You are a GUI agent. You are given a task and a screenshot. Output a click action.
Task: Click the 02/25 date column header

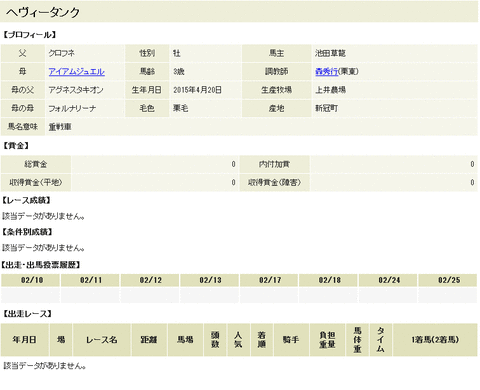point(448,280)
